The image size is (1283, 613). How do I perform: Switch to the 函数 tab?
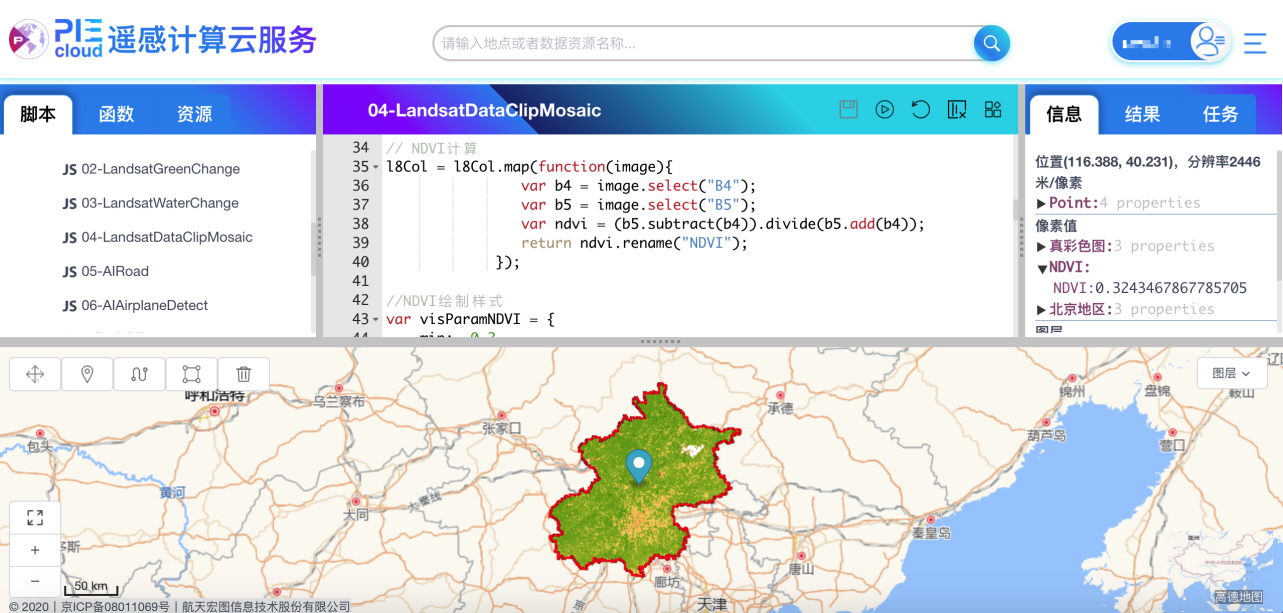116,114
